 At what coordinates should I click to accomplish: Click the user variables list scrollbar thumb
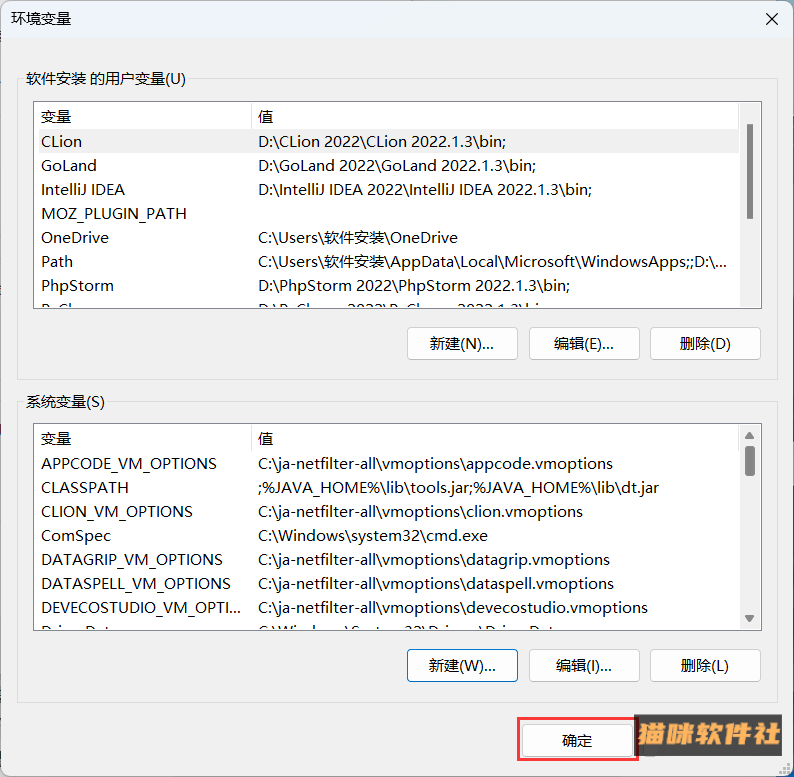[x=750, y=171]
